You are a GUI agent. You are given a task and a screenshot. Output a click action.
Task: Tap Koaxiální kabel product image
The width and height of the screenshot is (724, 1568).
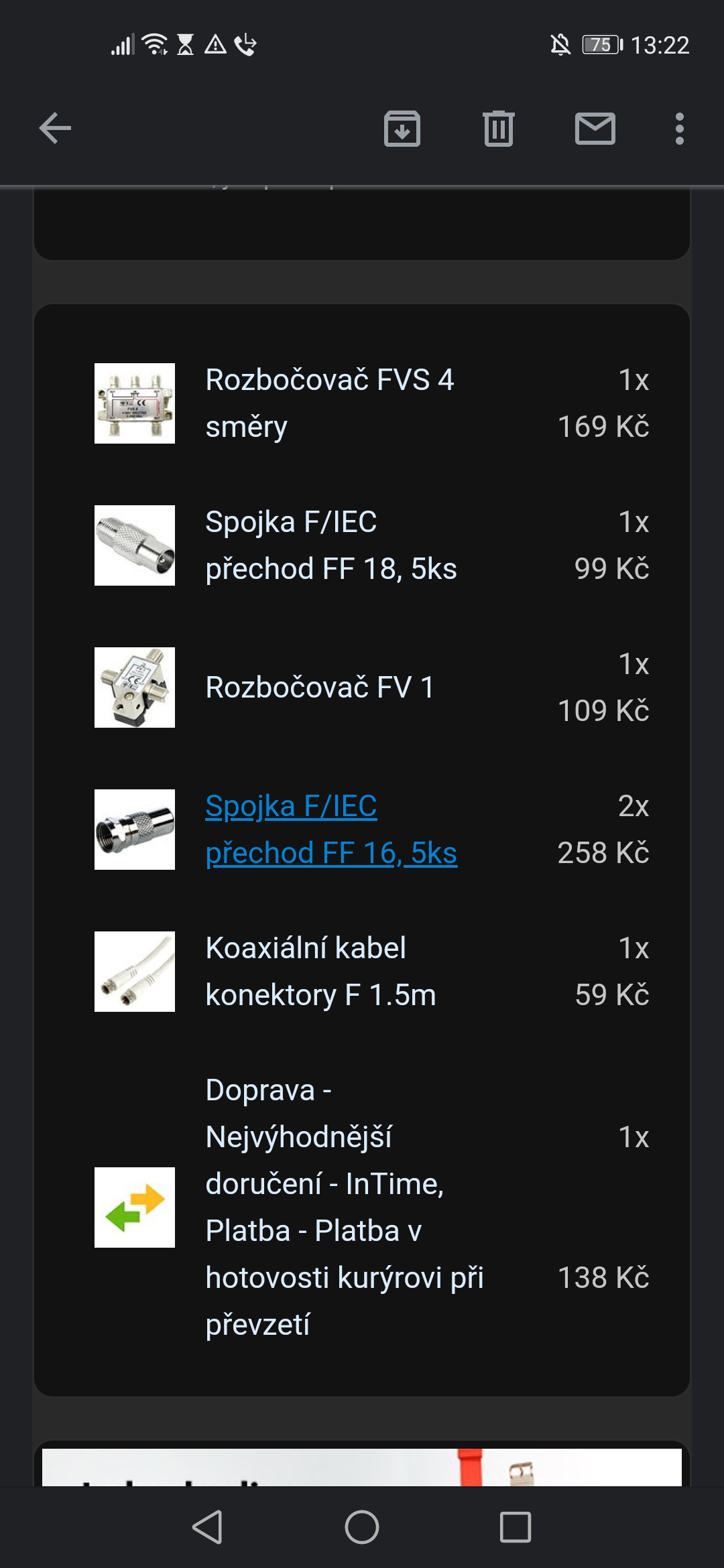135,972
